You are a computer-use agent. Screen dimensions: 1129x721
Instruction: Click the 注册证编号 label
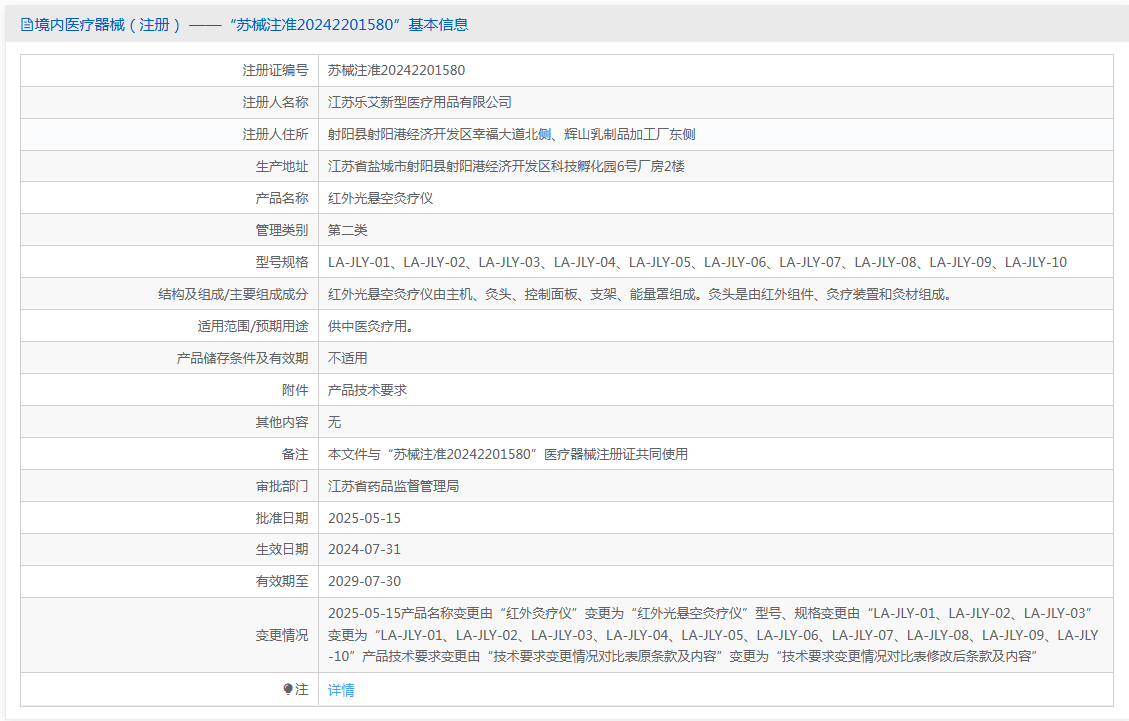pyautogui.click(x=275, y=71)
